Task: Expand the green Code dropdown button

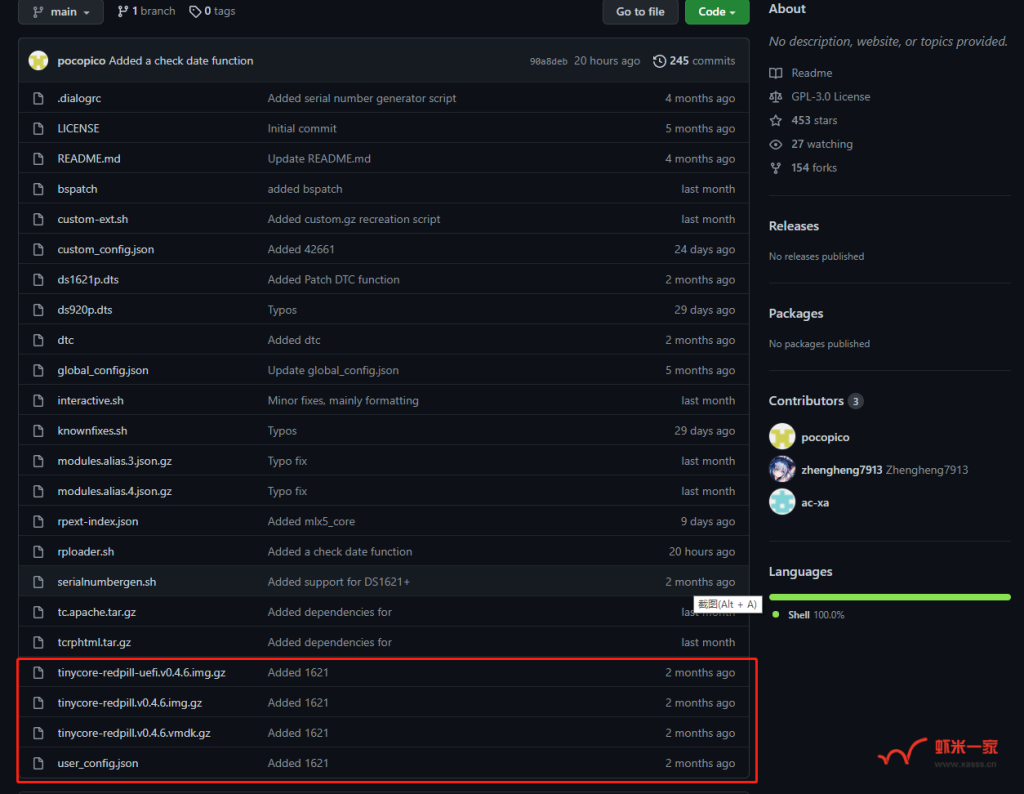Action: pos(716,11)
